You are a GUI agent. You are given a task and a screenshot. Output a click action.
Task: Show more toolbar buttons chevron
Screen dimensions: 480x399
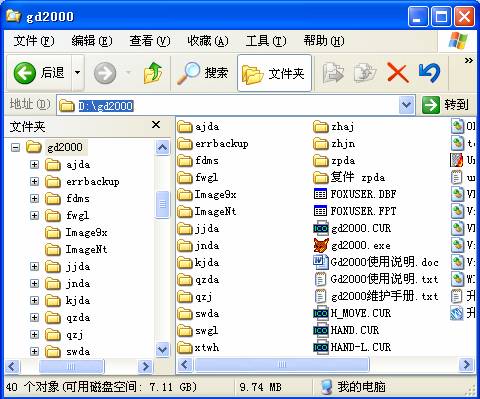469,60
